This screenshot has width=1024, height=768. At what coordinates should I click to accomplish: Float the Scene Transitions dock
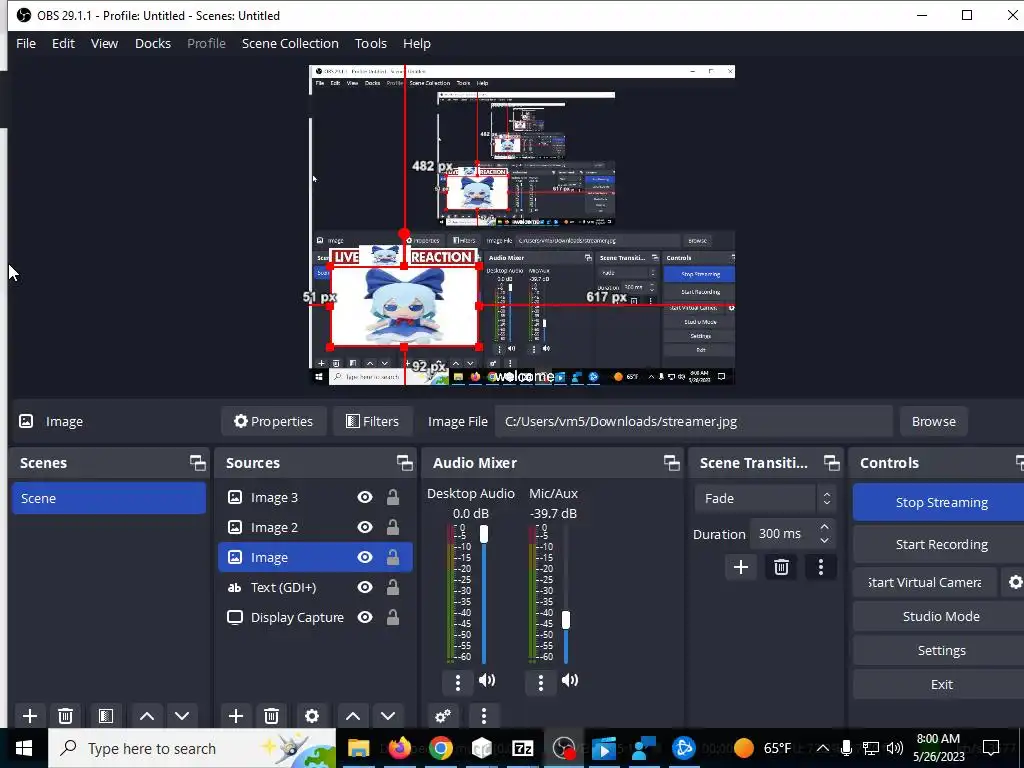click(x=832, y=463)
